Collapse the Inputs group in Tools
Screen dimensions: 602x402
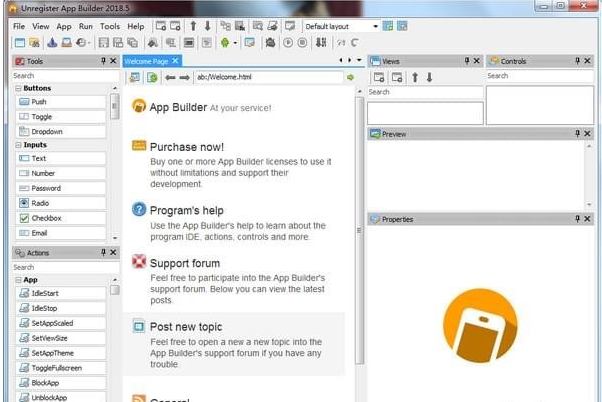[x=18, y=145]
